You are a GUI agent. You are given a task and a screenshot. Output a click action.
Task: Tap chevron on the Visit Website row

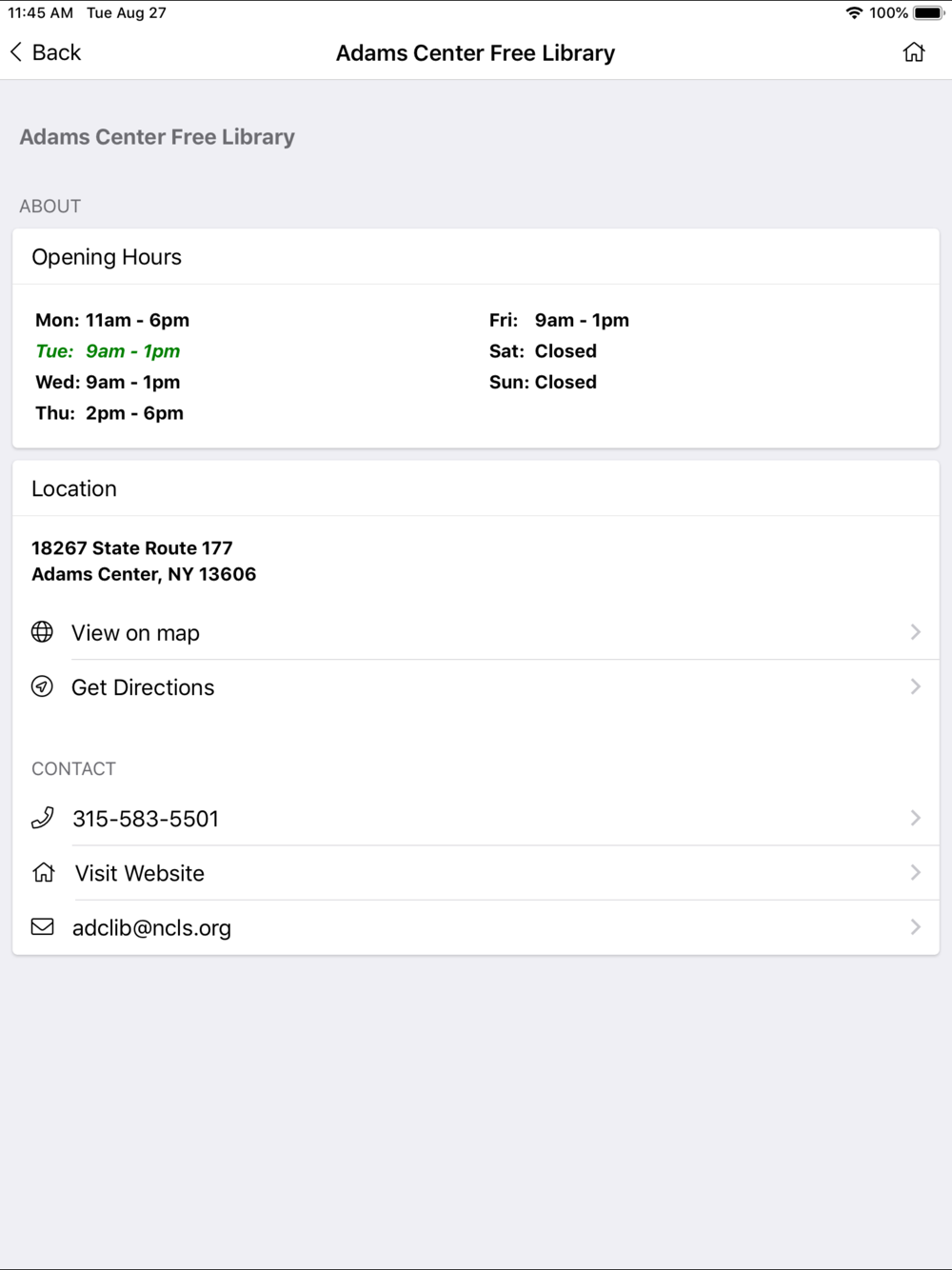click(915, 872)
